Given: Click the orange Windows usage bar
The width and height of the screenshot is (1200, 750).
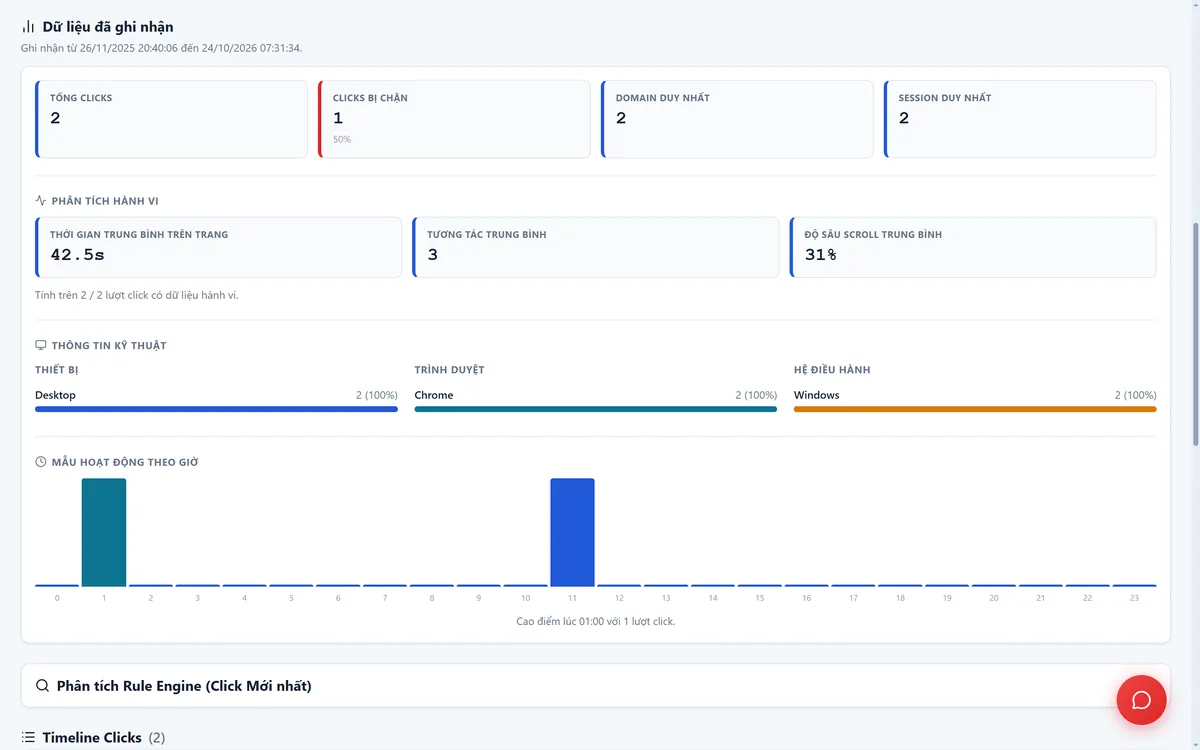Looking at the screenshot, I should click(975, 409).
